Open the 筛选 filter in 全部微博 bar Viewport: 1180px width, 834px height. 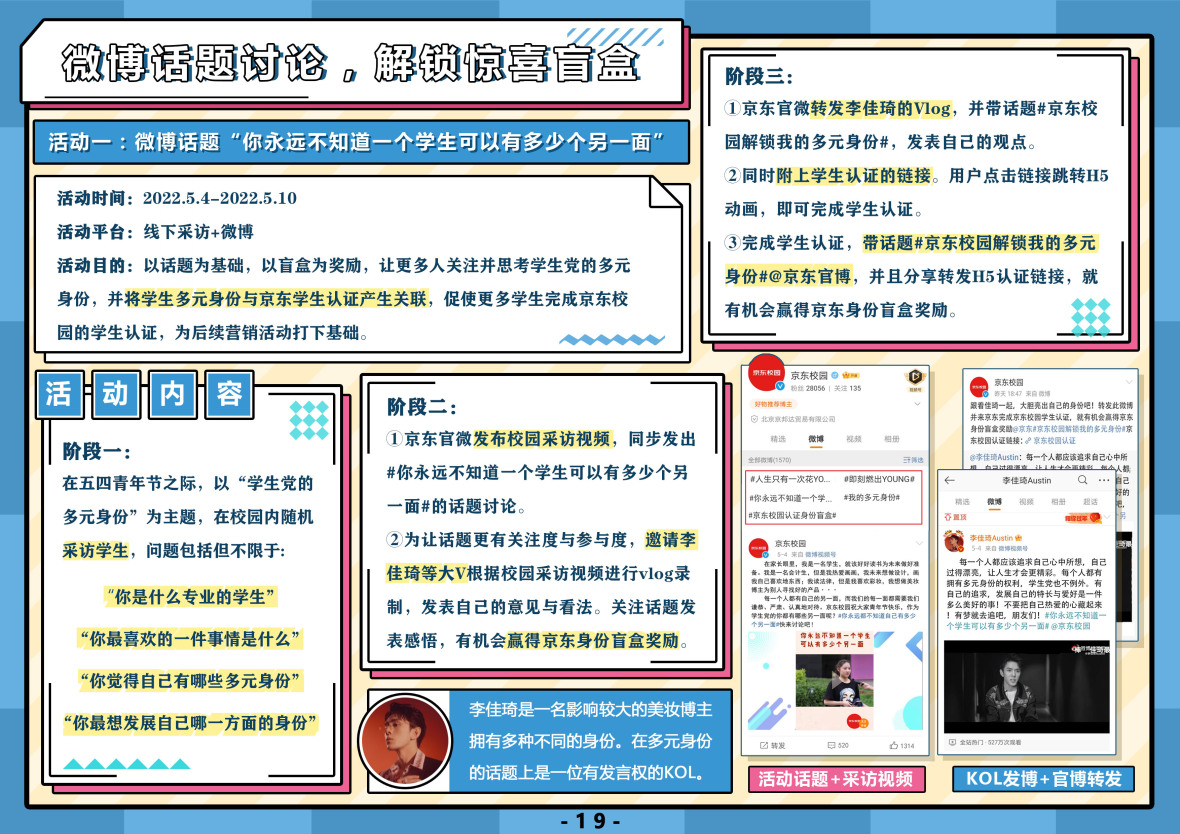click(913, 460)
